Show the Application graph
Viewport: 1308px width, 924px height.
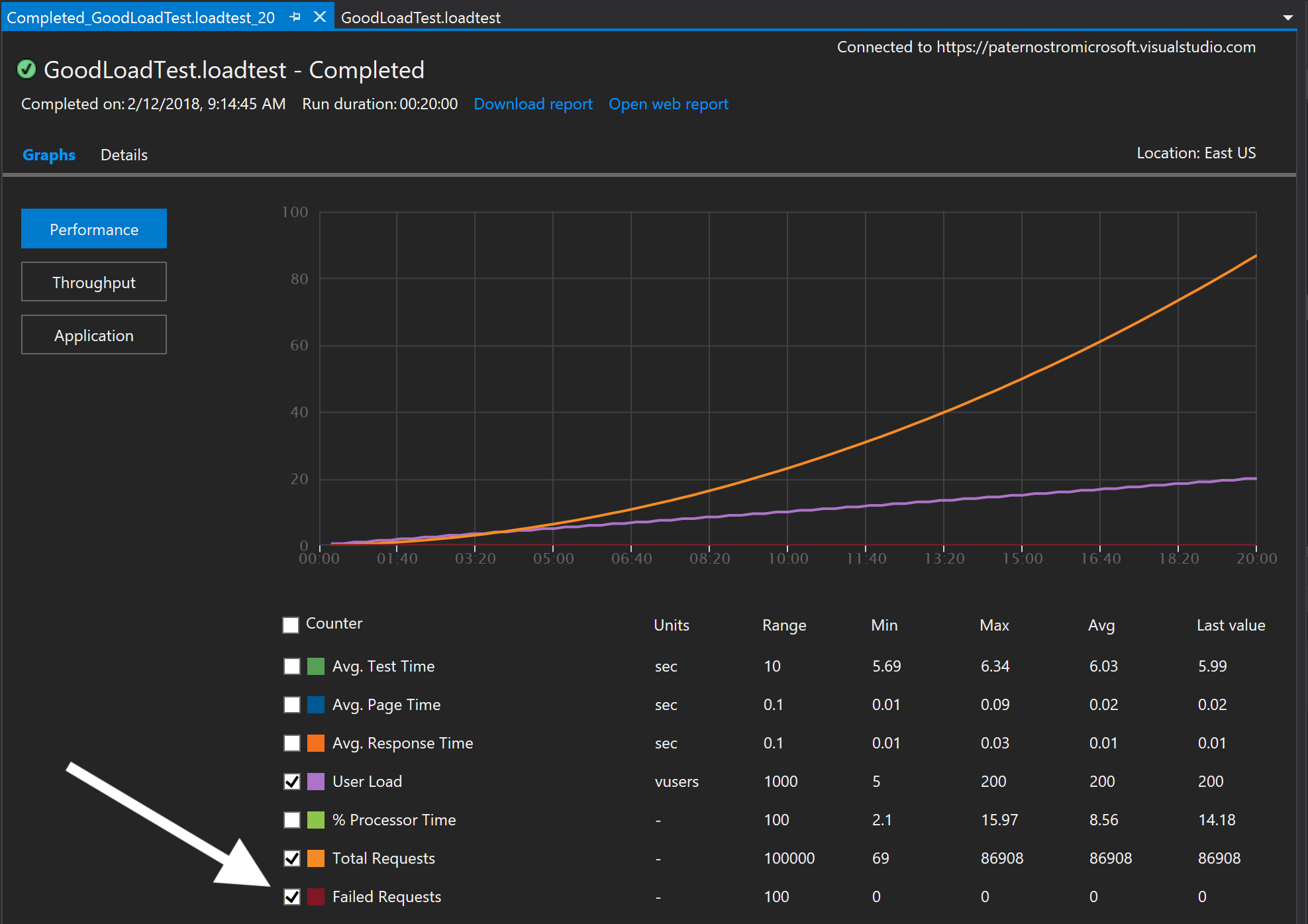[94, 335]
